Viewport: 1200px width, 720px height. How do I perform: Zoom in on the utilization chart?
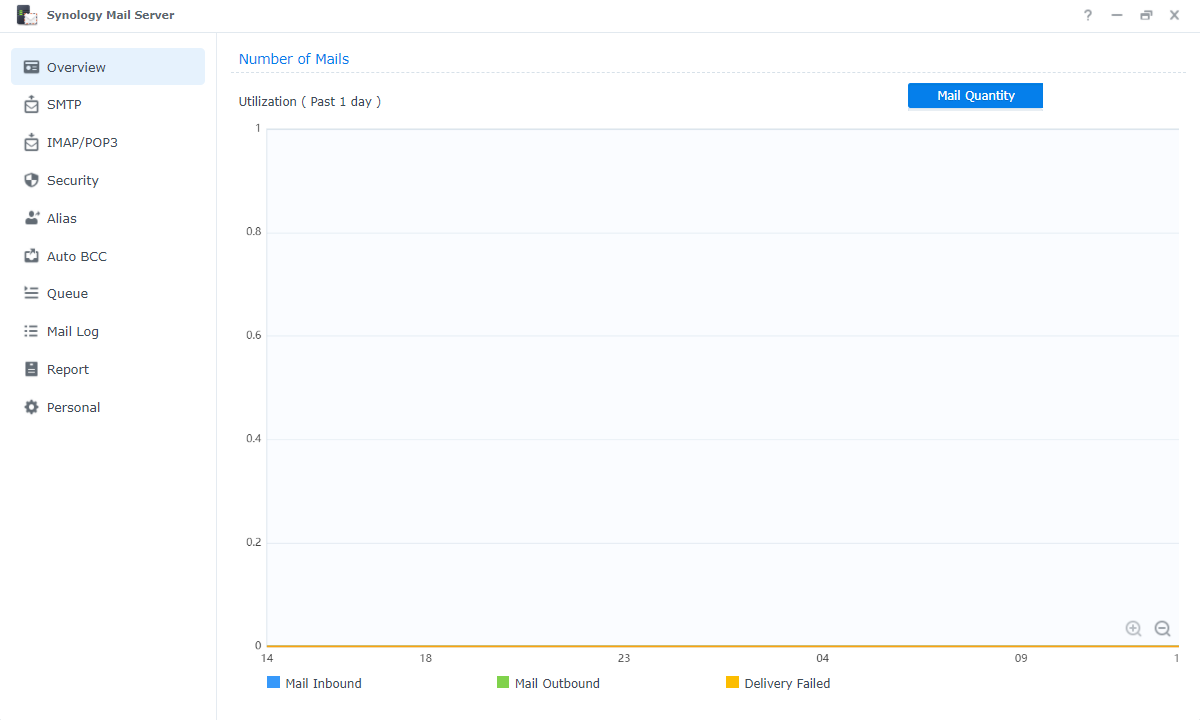(1133, 628)
